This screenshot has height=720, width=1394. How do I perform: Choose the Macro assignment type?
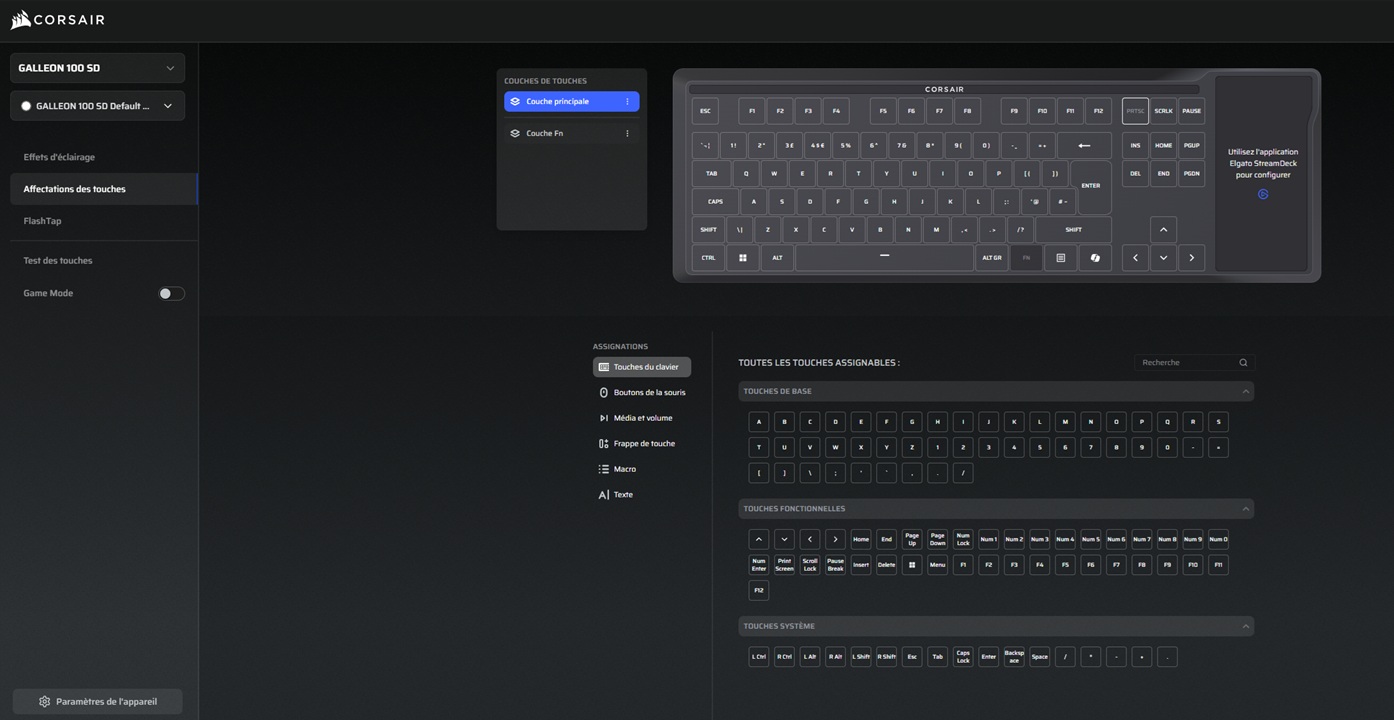click(x=624, y=469)
